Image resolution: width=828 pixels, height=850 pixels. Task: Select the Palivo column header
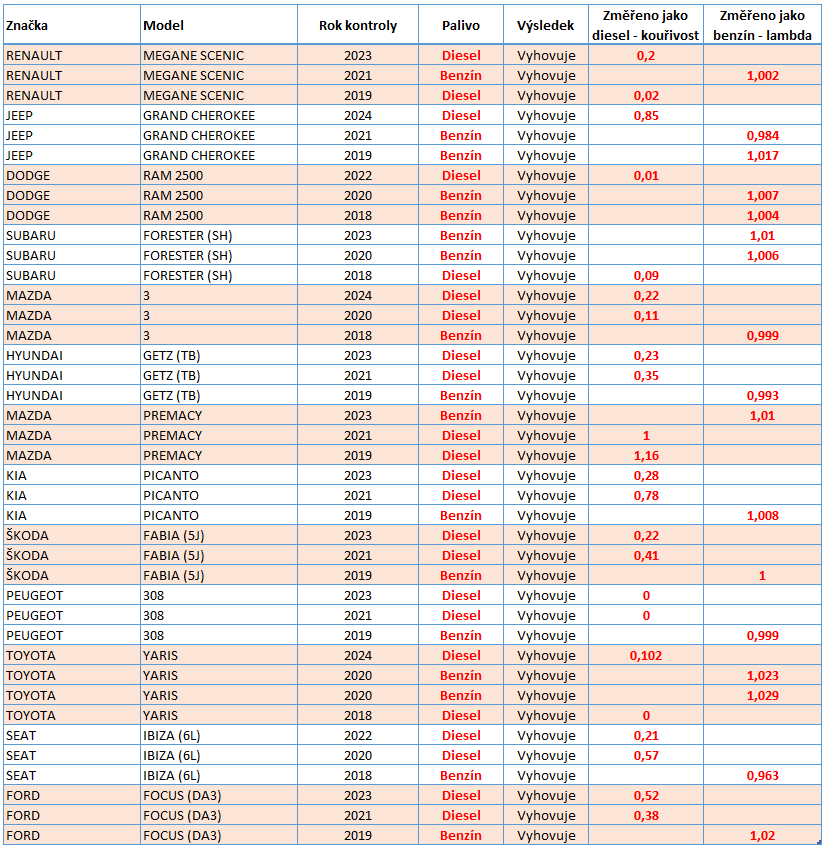tap(461, 25)
